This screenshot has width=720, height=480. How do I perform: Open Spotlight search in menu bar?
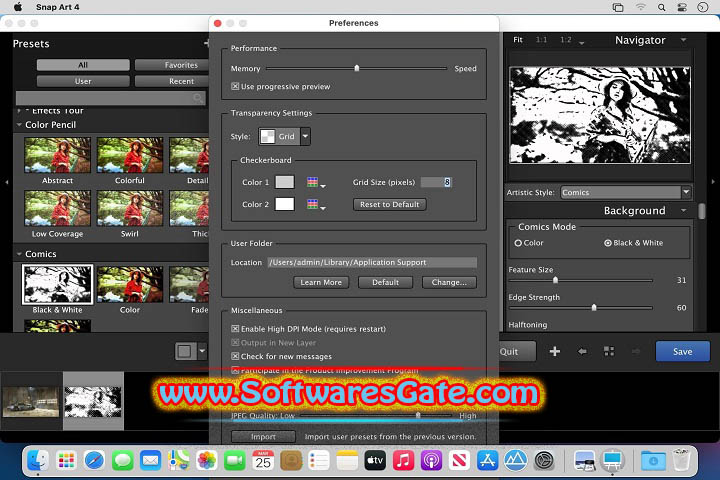(x=662, y=7)
